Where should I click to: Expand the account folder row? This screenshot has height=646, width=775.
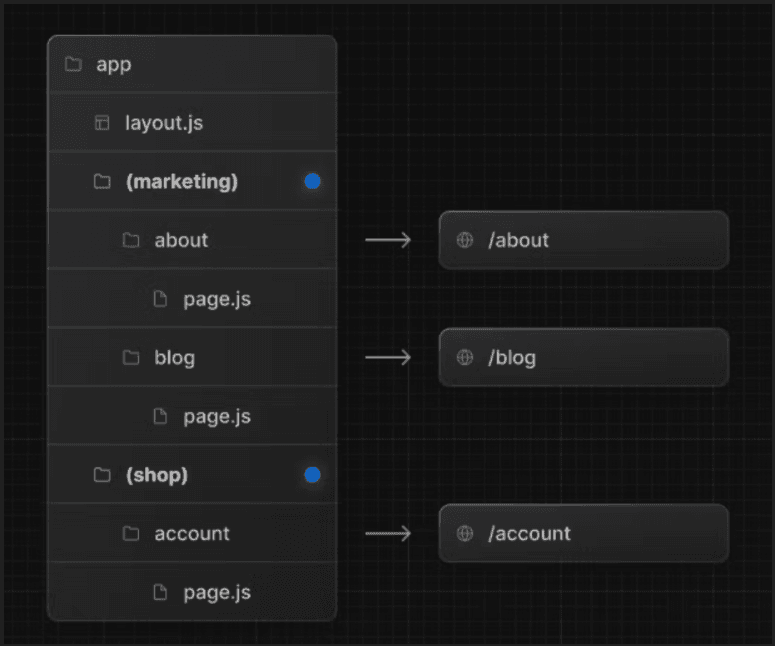click(x=192, y=534)
